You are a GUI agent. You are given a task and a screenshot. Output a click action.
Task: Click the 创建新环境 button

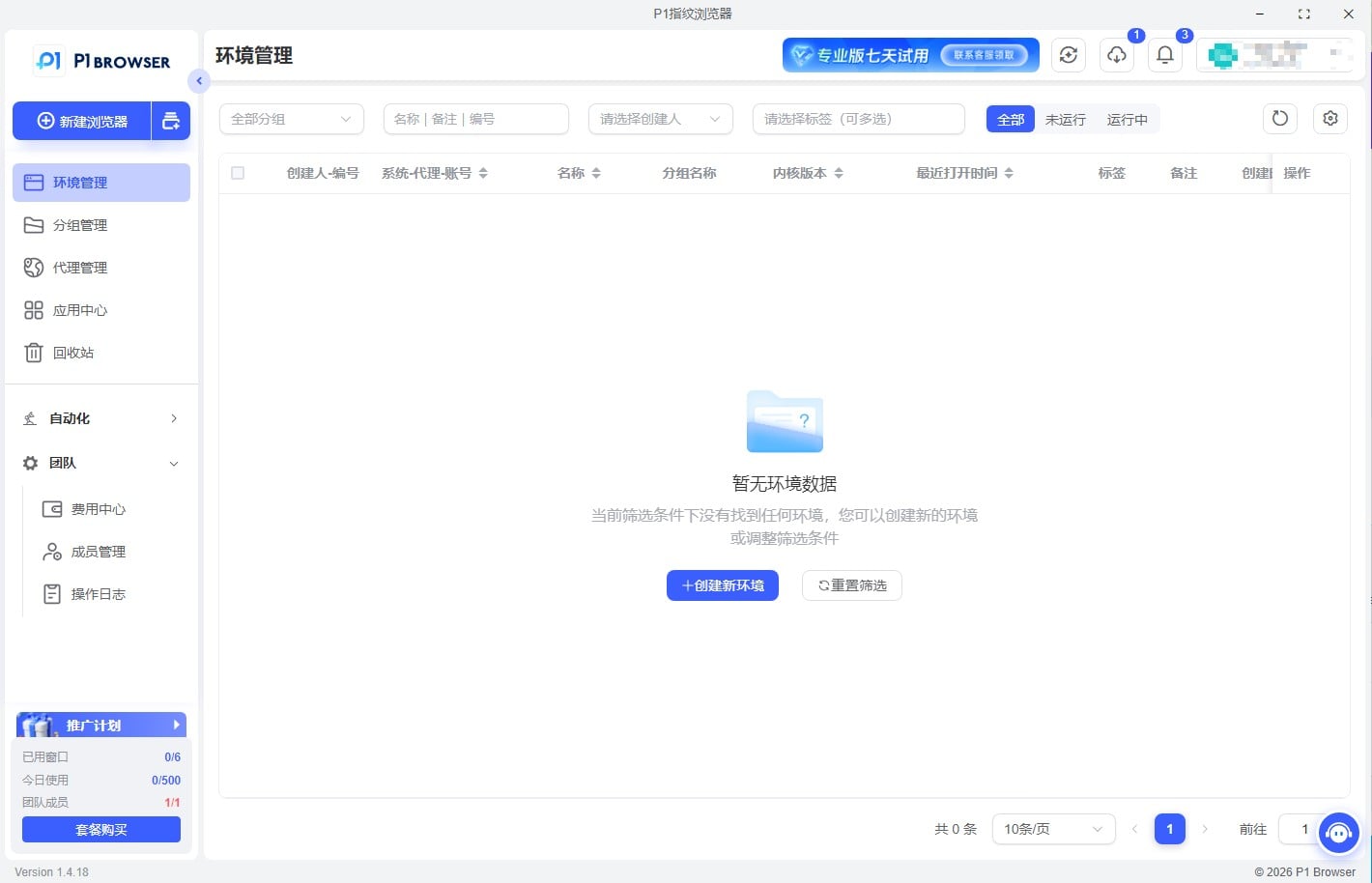pyautogui.click(x=723, y=585)
